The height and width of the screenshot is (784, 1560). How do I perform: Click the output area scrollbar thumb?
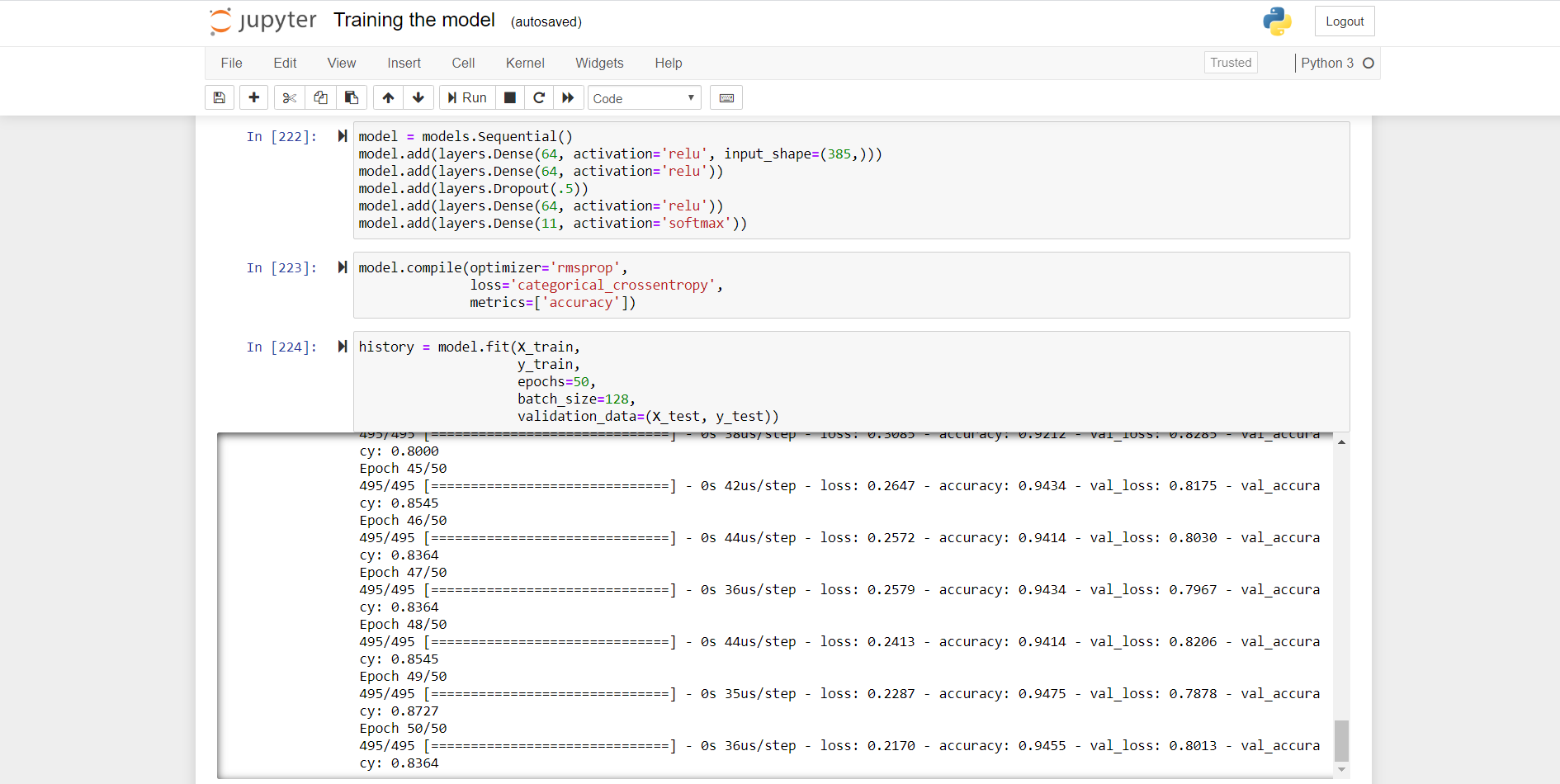coord(1341,740)
